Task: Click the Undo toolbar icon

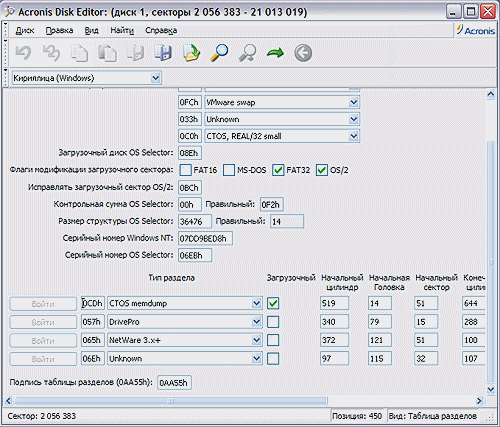Action: tap(23, 53)
